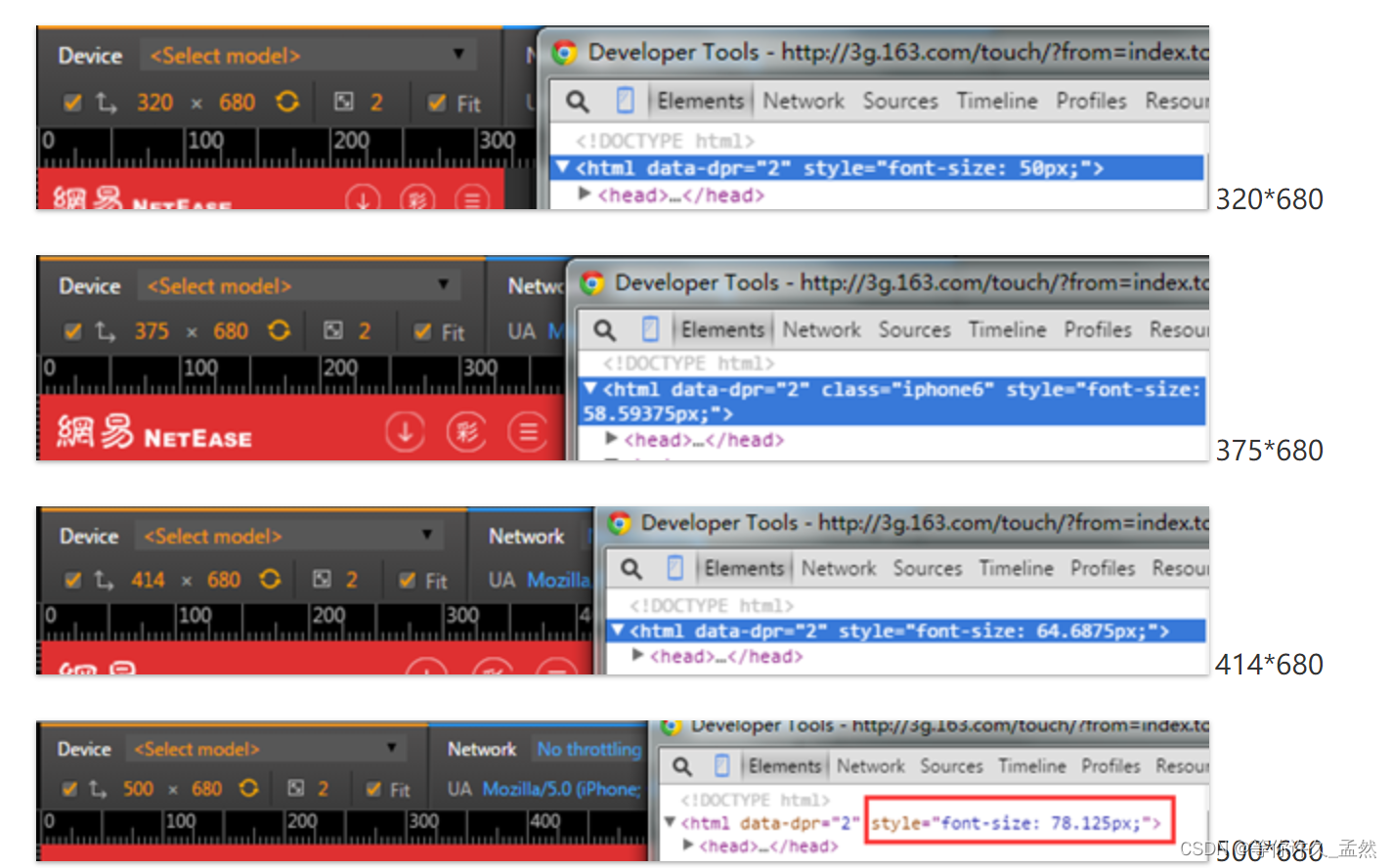The image size is (1392, 868).
Task: Open NetEase hamburger menu icon in 375-width page
Action: 528,431
